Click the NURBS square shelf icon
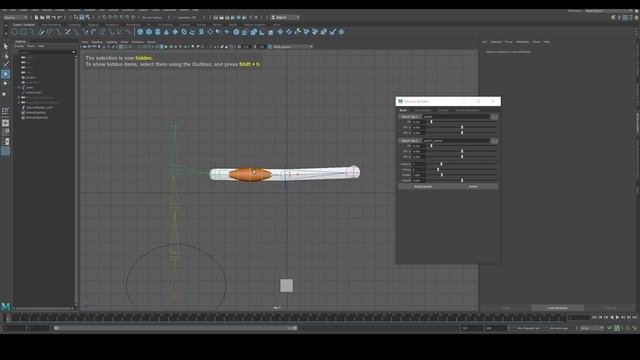This screenshot has height=360, width=640. (x=24, y=32)
